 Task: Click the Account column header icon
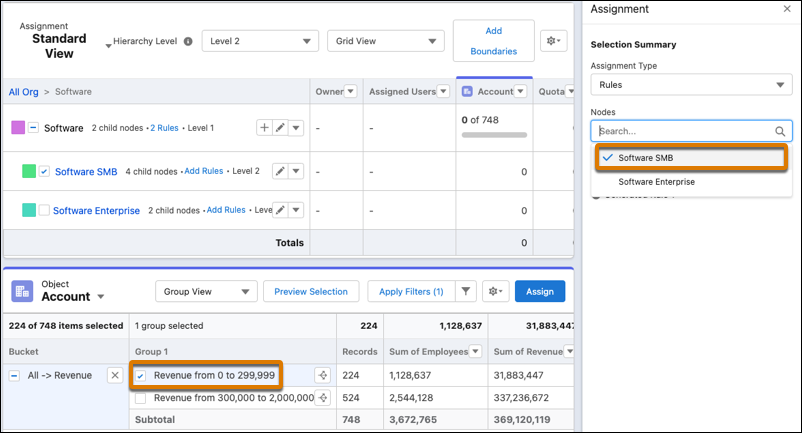(x=467, y=92)
